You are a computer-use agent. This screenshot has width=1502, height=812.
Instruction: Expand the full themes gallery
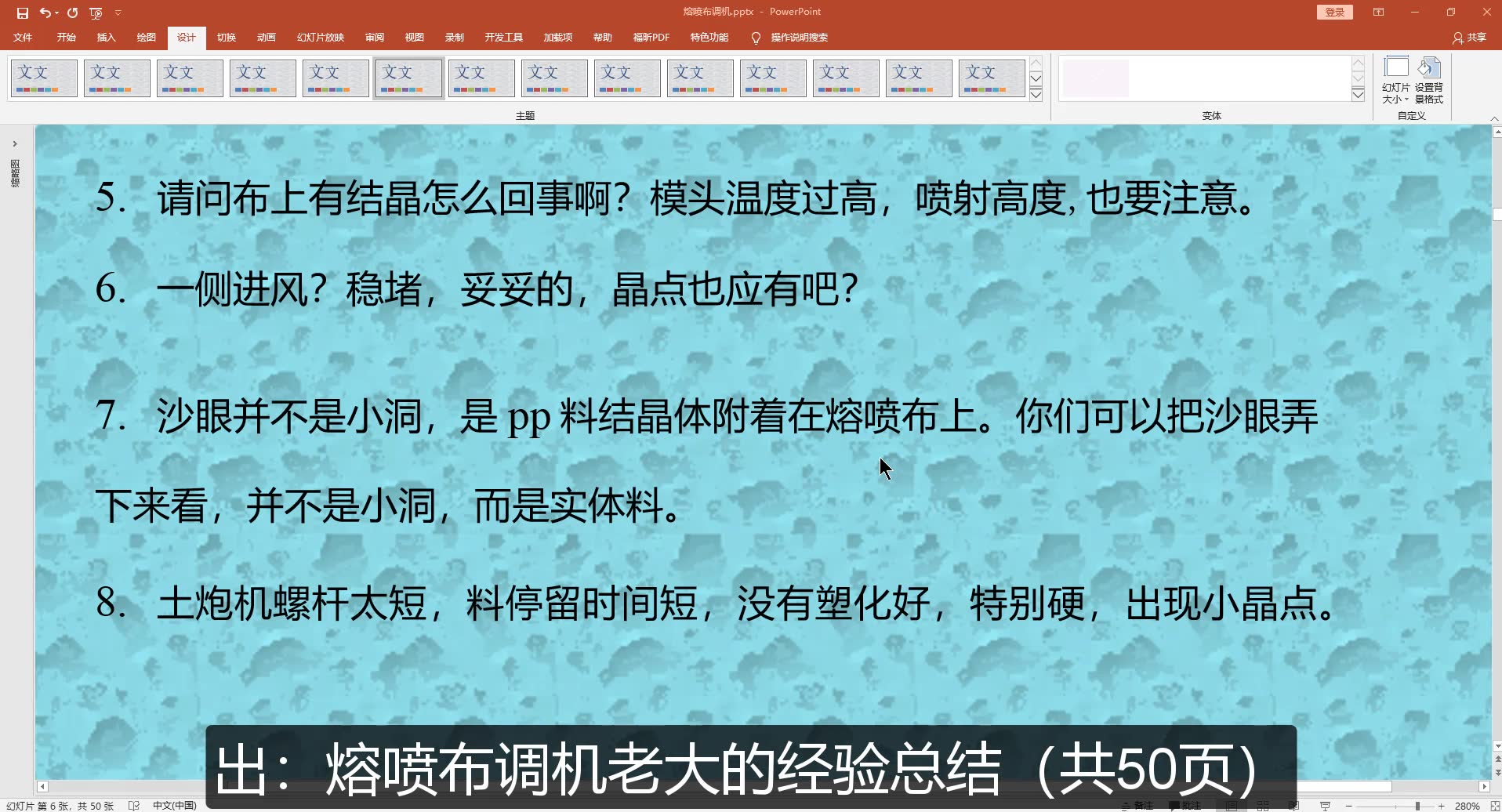click(1036, 94)
